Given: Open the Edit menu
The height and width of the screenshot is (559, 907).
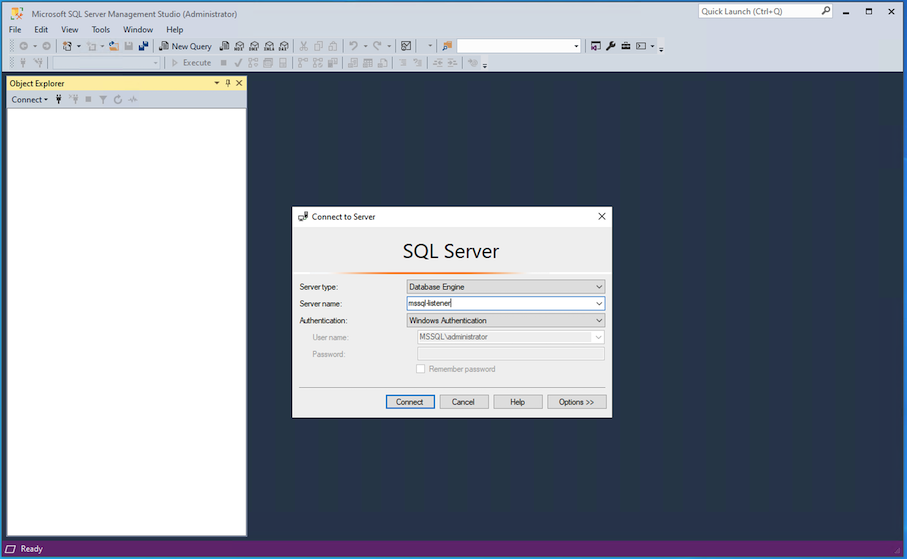Looking at the screenshot, I should (41, 30).
